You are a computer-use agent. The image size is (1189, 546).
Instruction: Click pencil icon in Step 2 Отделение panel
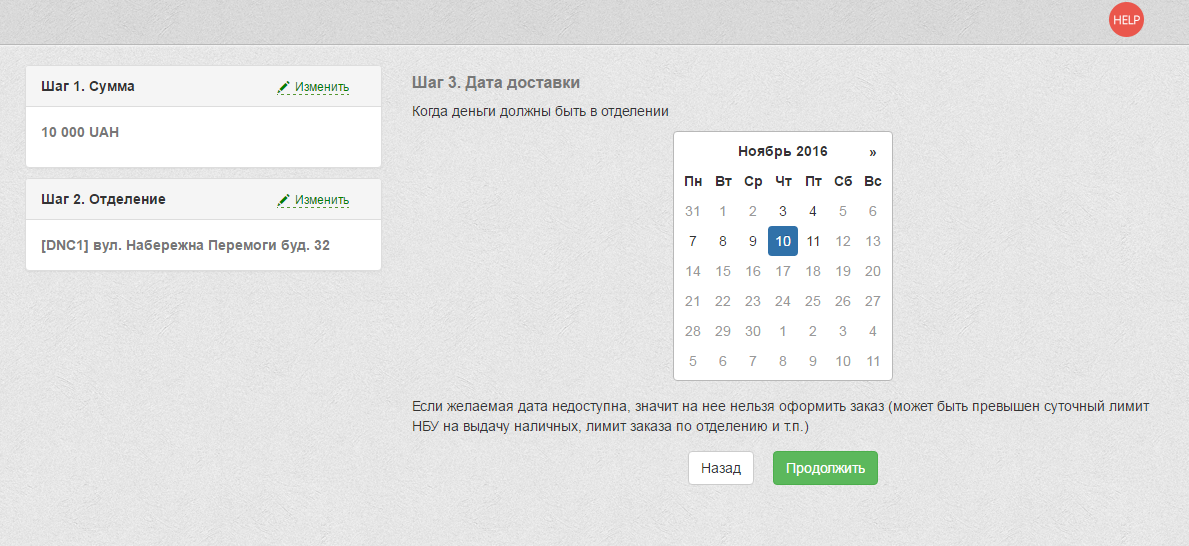284,200
